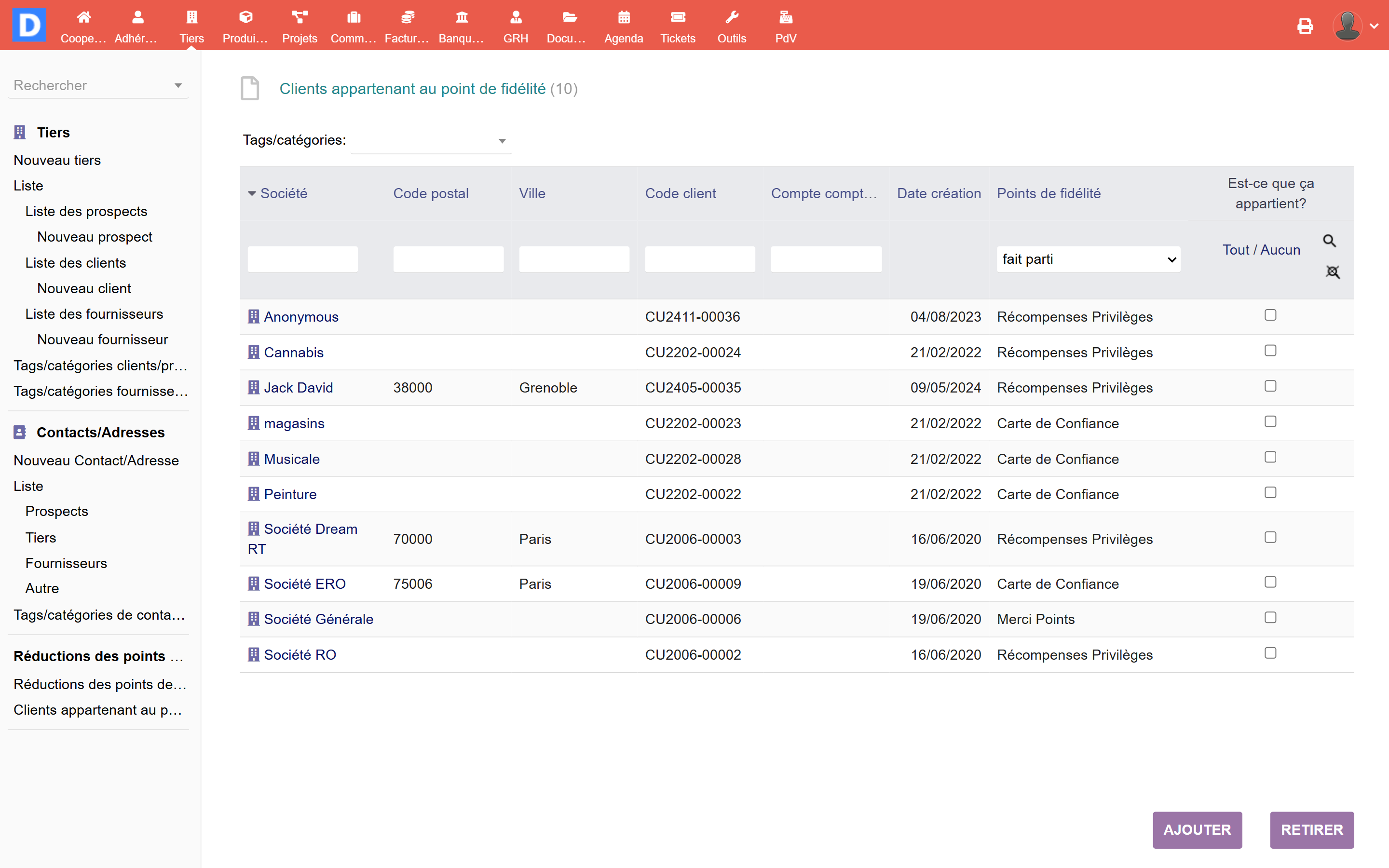
Task: Open Liste des clients in sidebar
Action: tap(75, 262)
